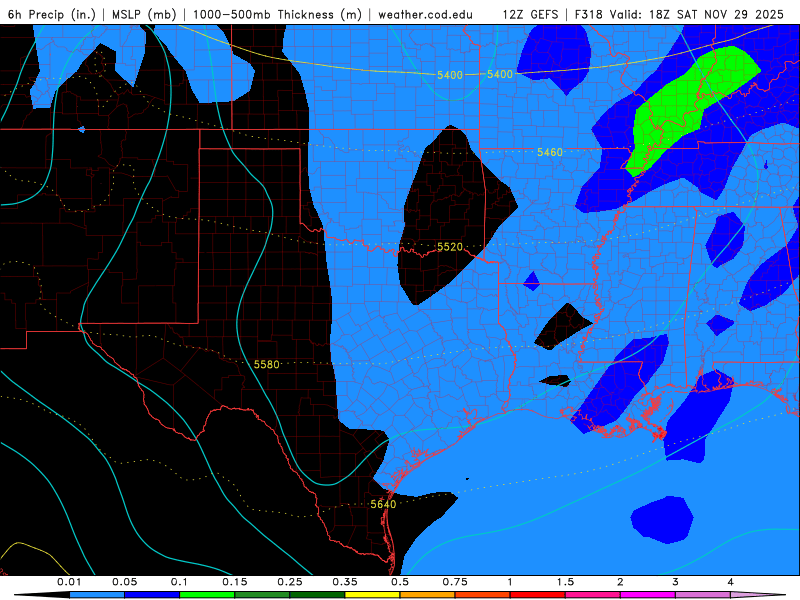The image size is (800, 600).
Task: Click the 0.05 colorbar tick label
Action: pyautogui.click(x=124, y=582)
